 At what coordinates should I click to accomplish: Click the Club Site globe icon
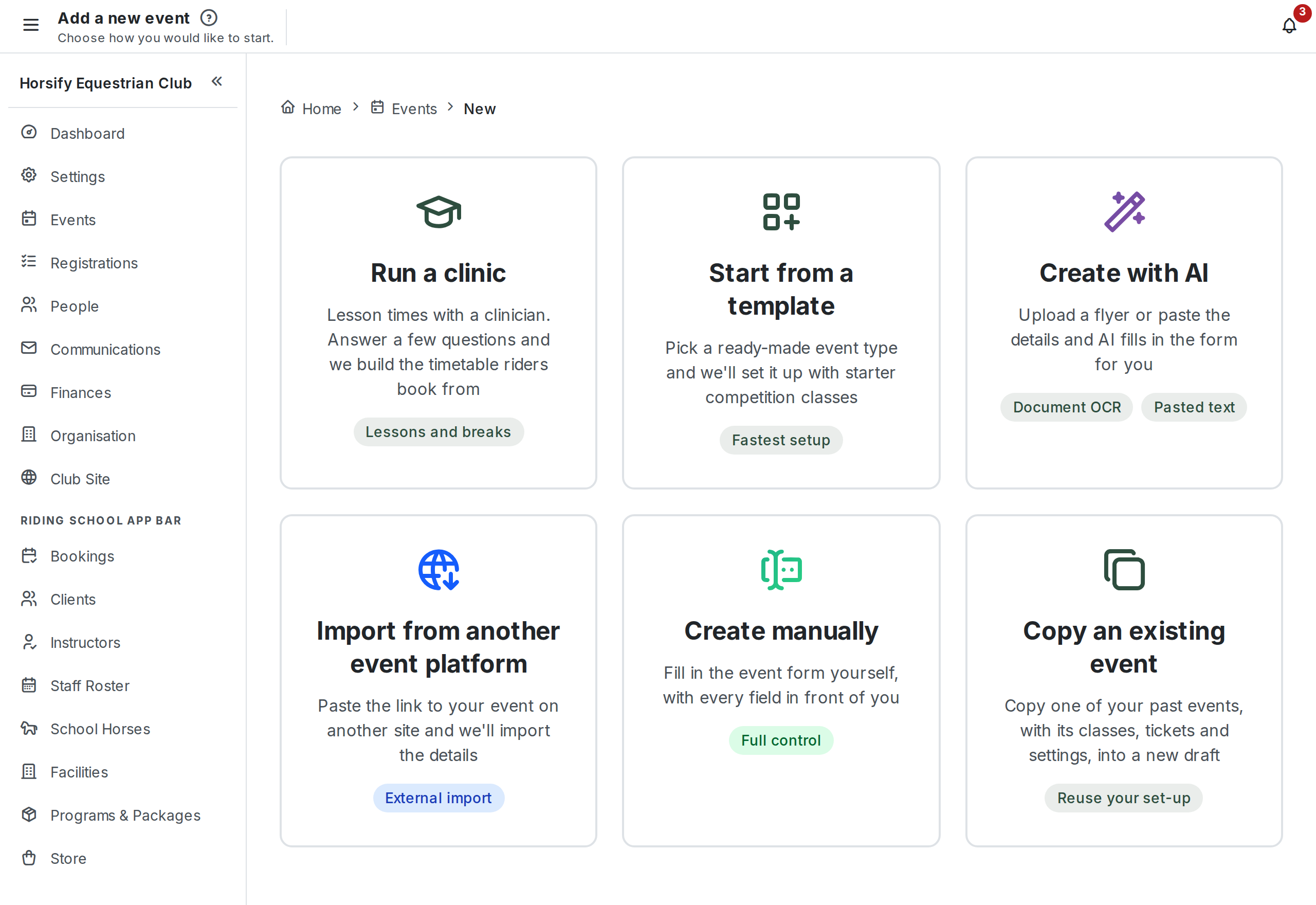pyautogui.click(x=29, y=478)
